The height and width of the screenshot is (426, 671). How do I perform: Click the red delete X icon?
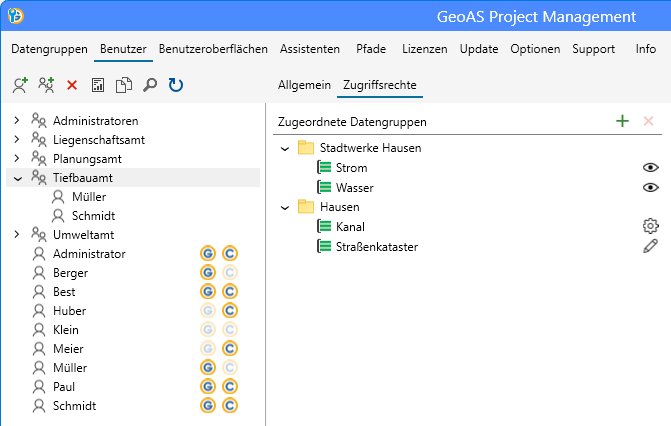(x=72, y=86)
